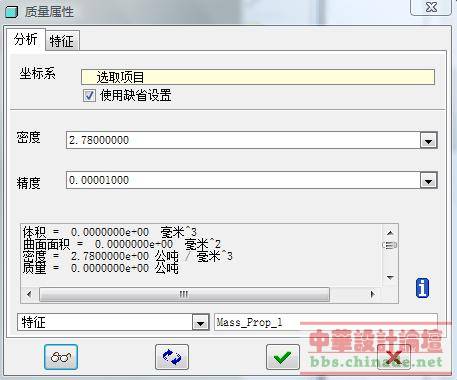The image size is (457, 380).
Task: Click the blue arrows repeat analysis icon
Action: coord(172,357)
